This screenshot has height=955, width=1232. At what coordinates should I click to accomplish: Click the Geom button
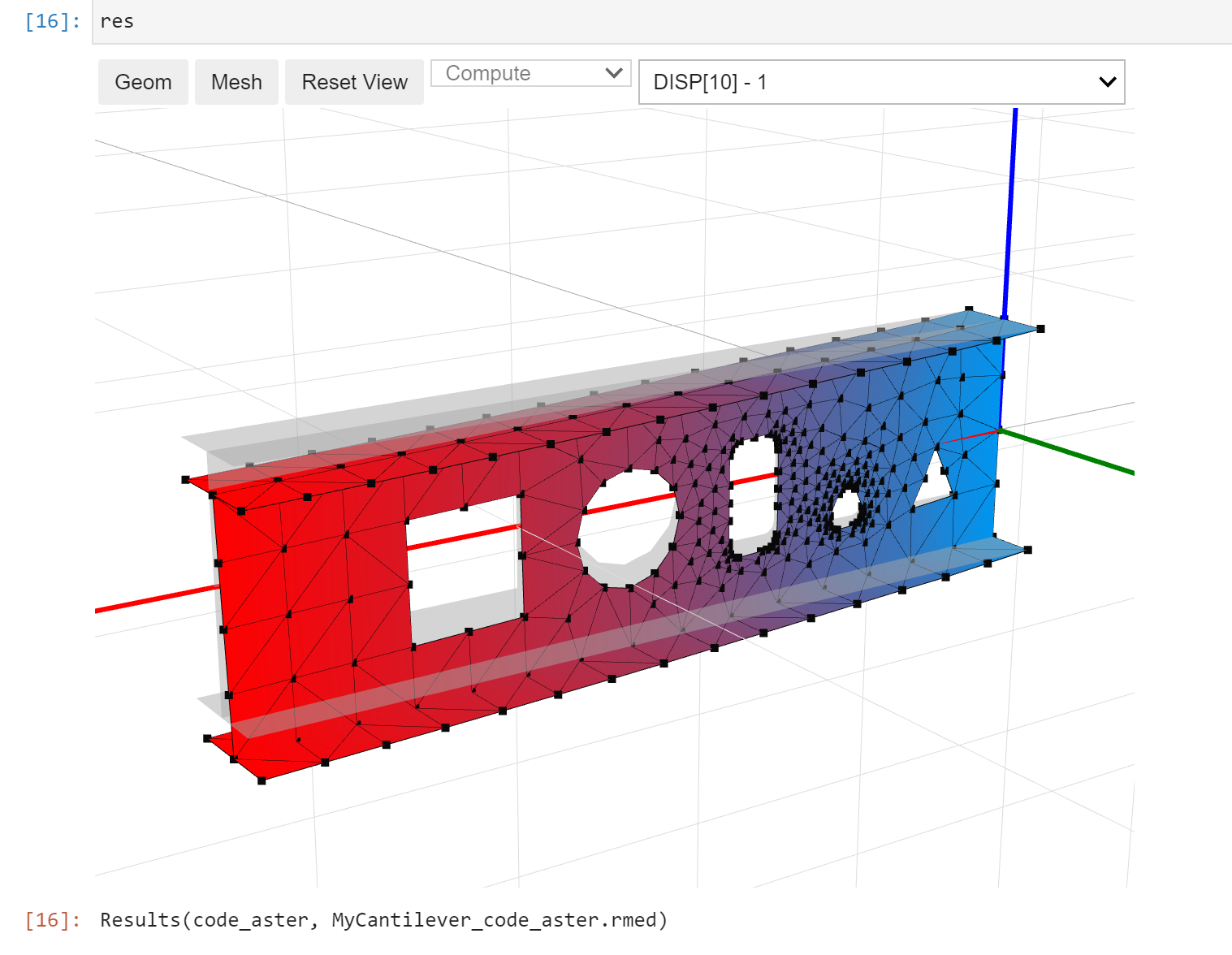[x=143, y=82]
